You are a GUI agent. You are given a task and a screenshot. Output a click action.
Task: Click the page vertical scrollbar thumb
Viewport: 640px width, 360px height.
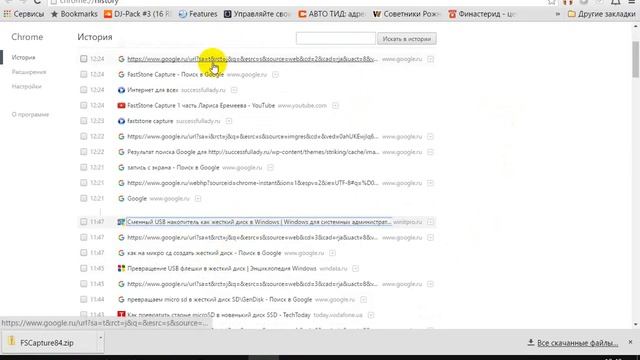(x=636, y=59)
